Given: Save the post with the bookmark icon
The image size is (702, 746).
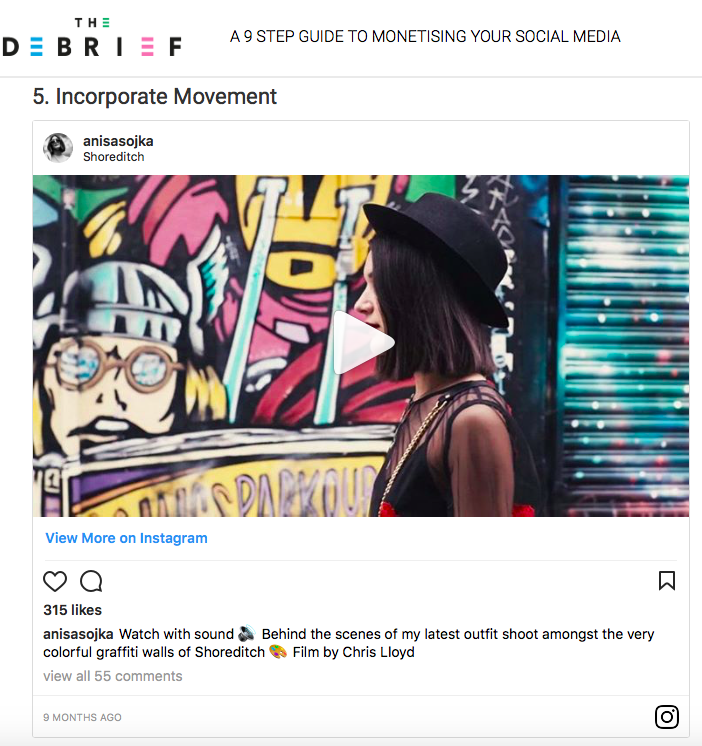Looking at the screenshot, I should click(667, 580).
